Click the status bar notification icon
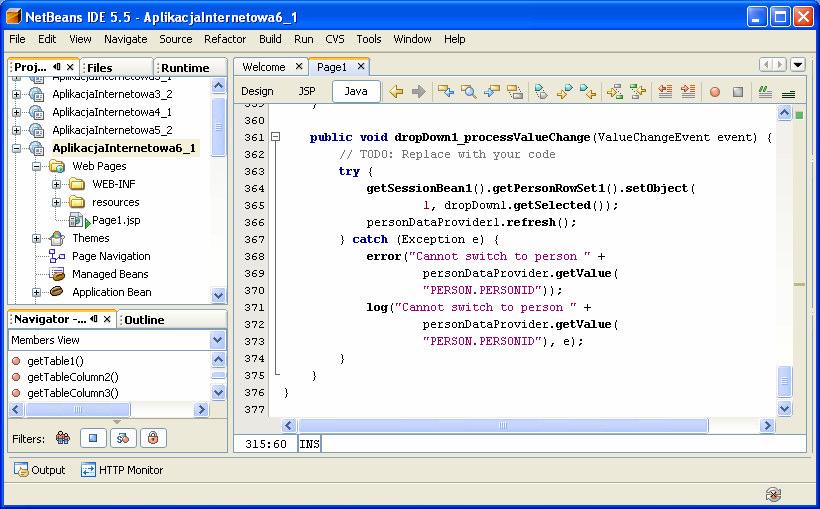The image size is (820, 509). pos(773,494)
